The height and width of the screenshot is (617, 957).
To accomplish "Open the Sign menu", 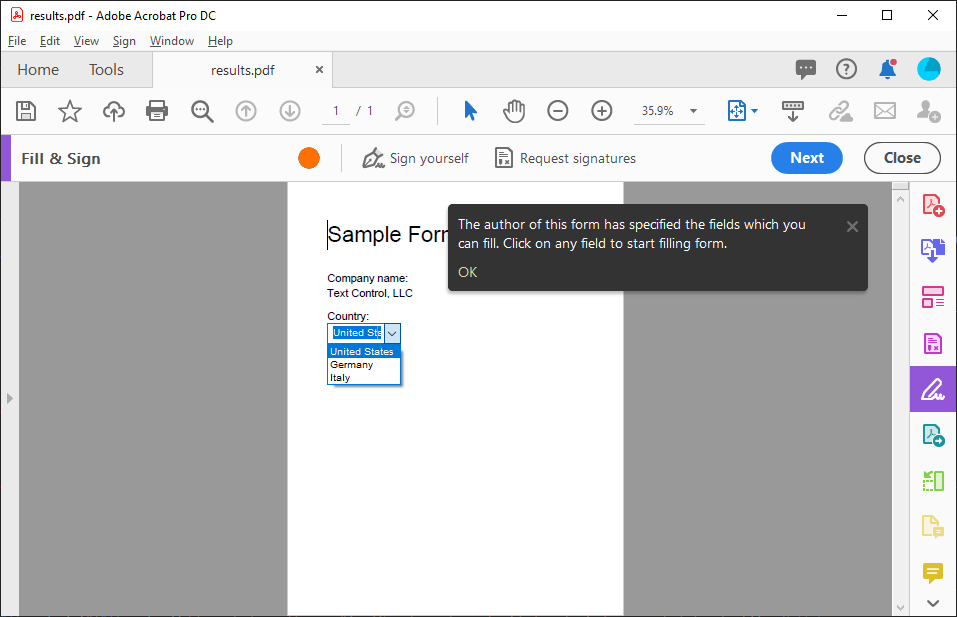I will tap(124, 41).
